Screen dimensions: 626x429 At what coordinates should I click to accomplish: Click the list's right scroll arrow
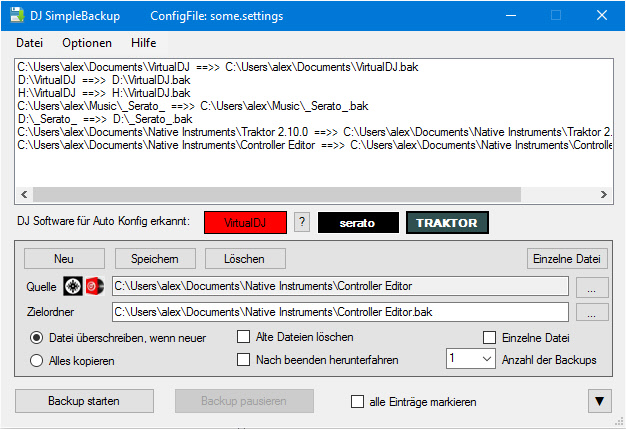604,194
